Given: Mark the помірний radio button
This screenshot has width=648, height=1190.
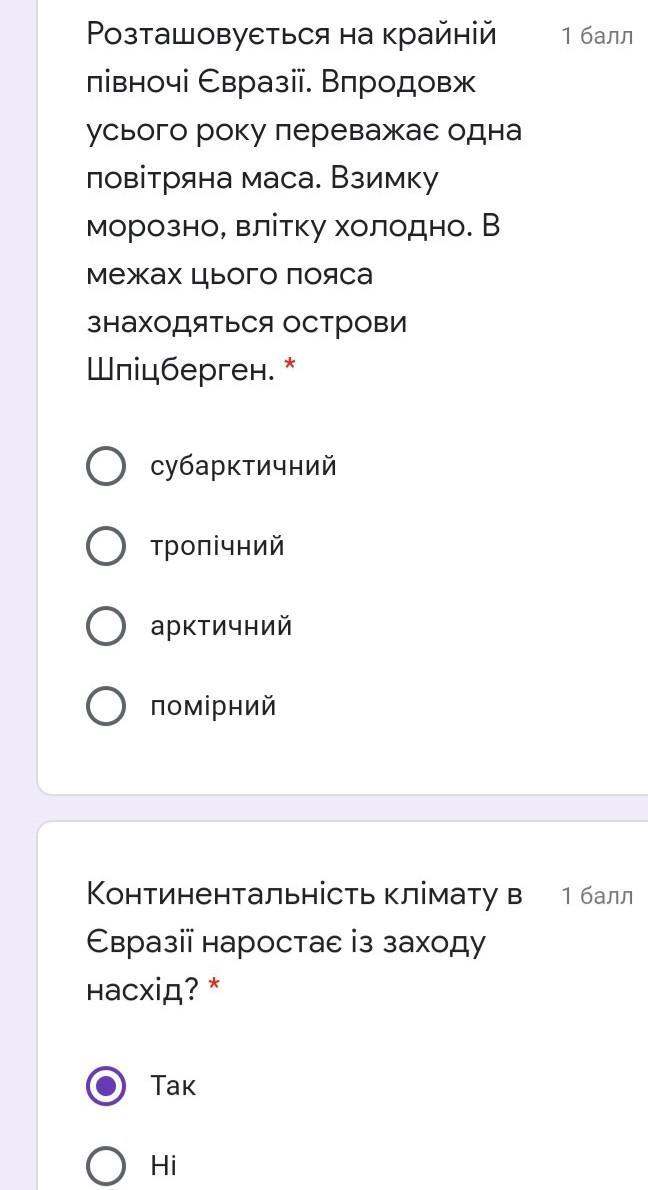Looking at the screenshot, I should coord(106,706).
